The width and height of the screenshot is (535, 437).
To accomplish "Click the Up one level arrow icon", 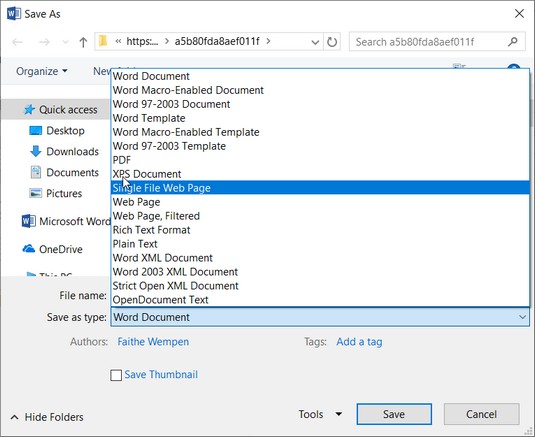I will click(x=83, y=42).
